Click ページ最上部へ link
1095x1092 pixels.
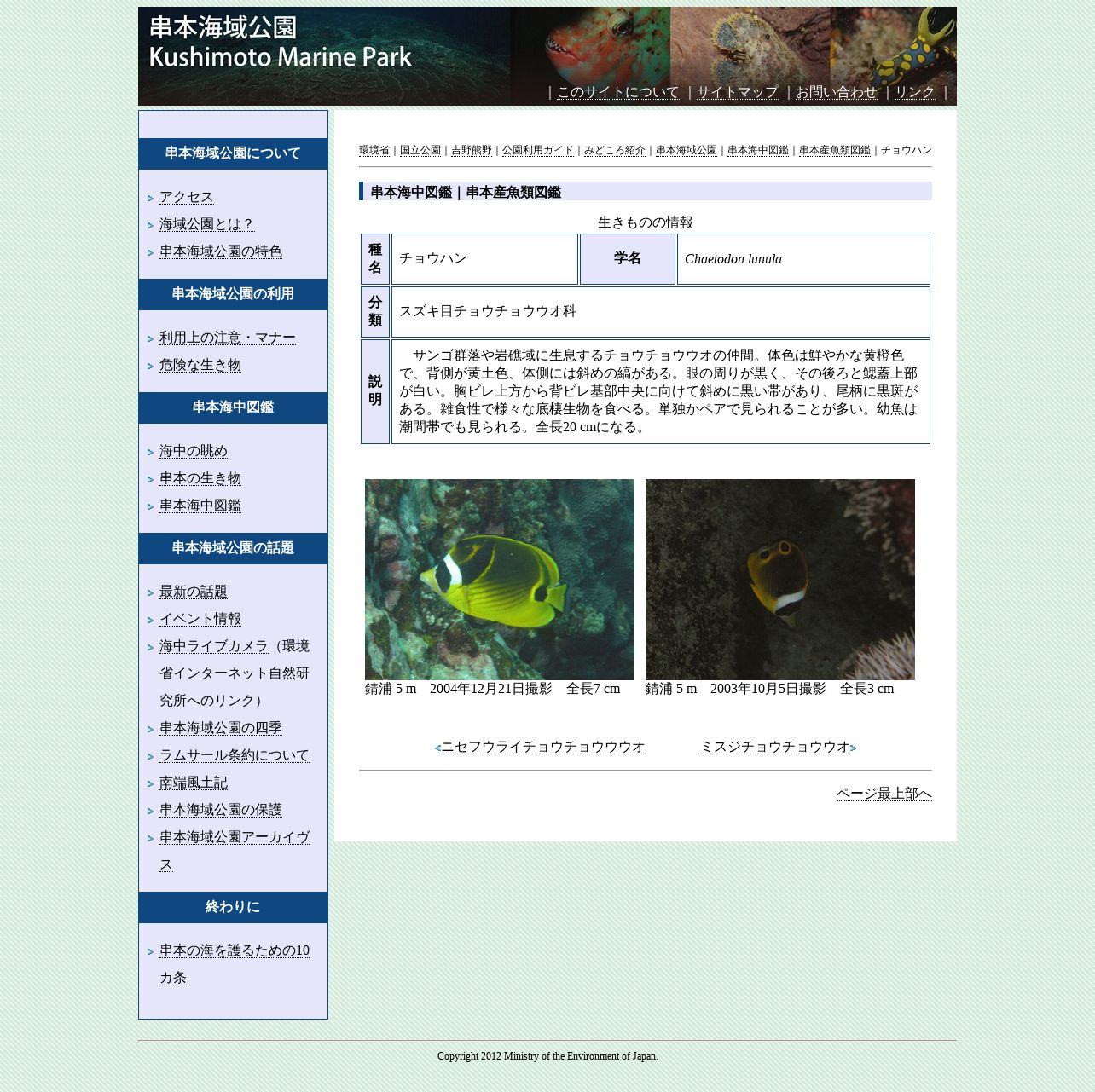coord(884,794)
